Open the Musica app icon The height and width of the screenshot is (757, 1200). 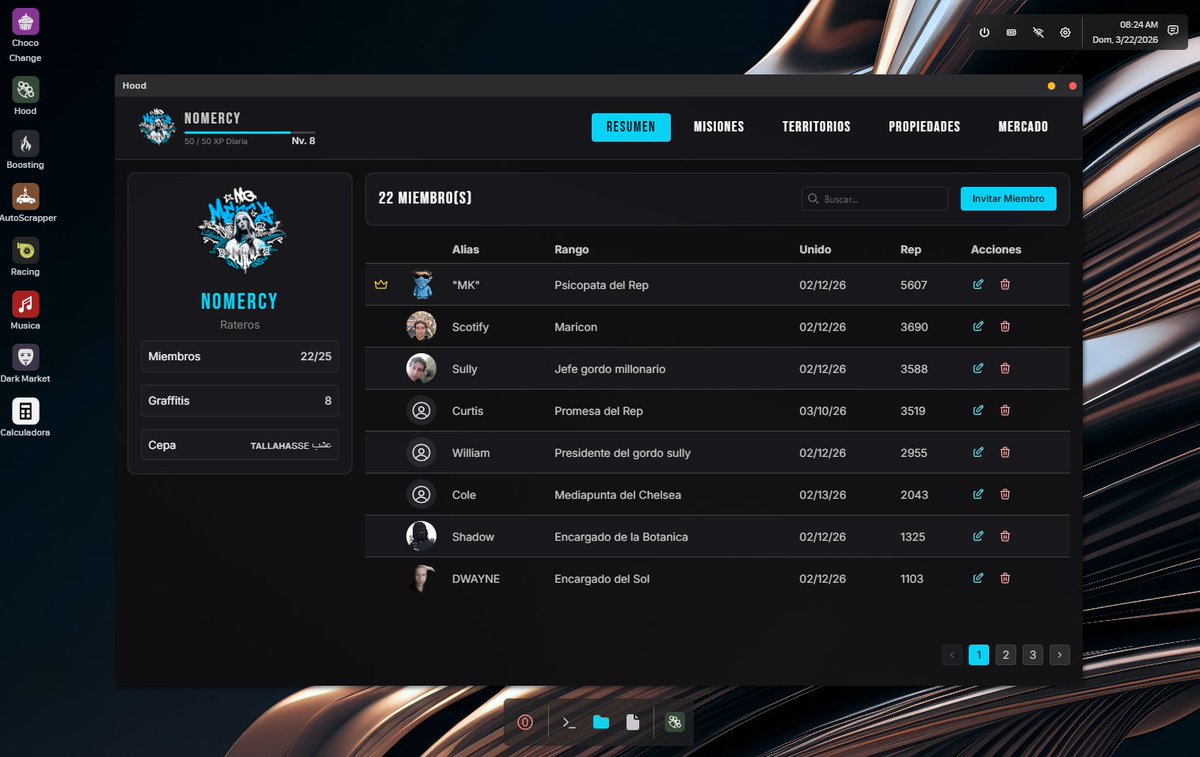click(26, 304)
